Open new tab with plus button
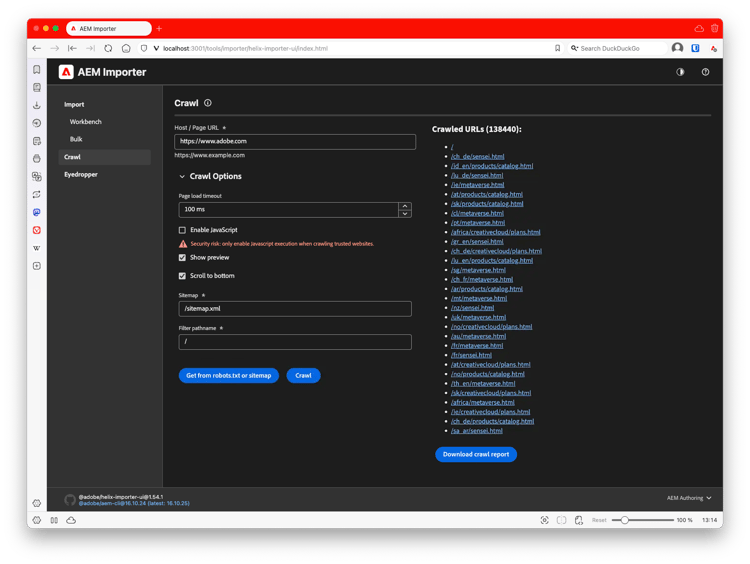The width and height of the screenshot is (750, 564). tap(159, 28)
